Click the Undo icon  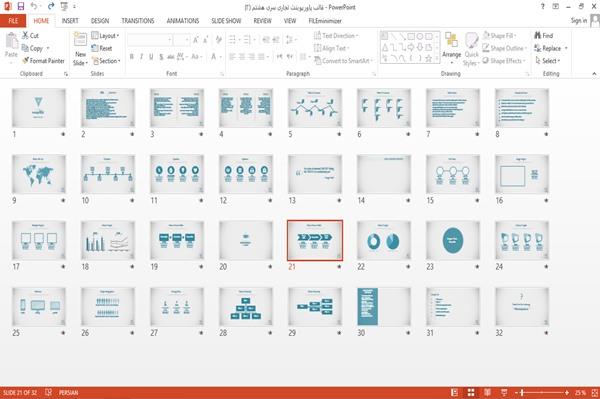(34, 6)
